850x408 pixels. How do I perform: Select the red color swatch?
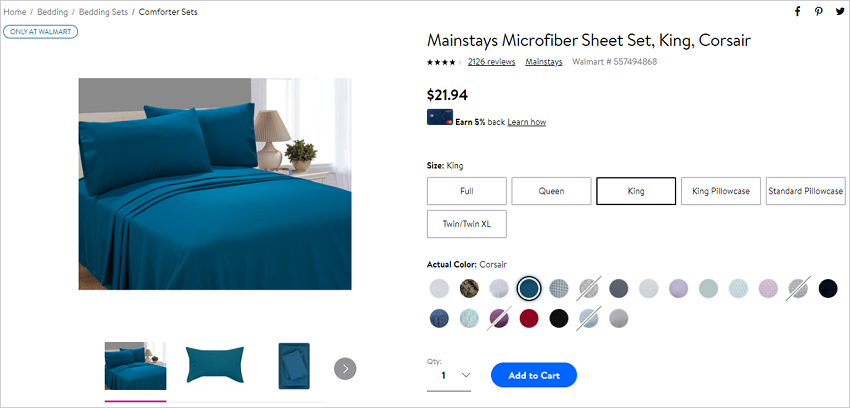(529, 319)
